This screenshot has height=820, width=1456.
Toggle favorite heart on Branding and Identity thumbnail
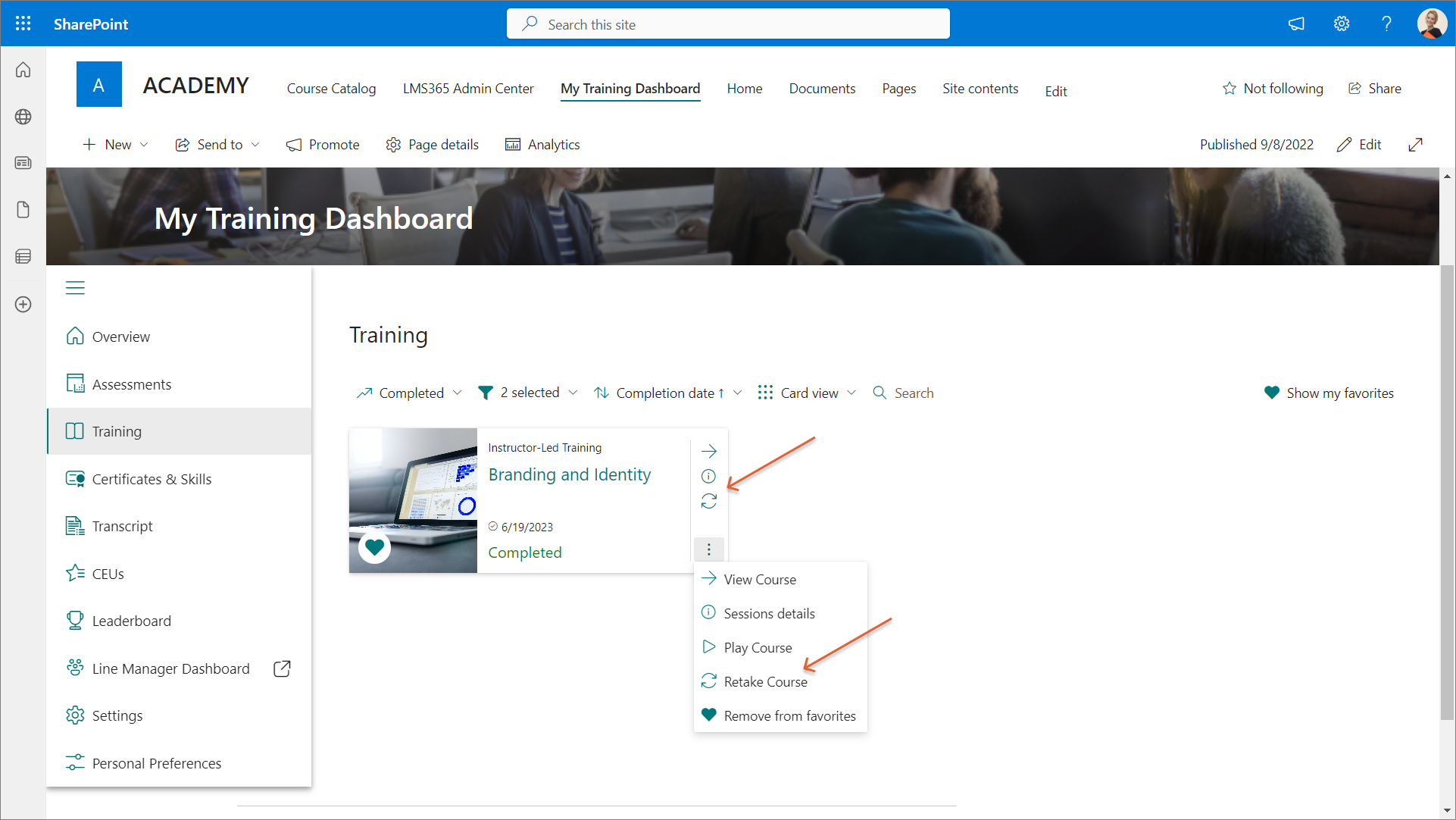pyautogui.click(x=374, y=546)
